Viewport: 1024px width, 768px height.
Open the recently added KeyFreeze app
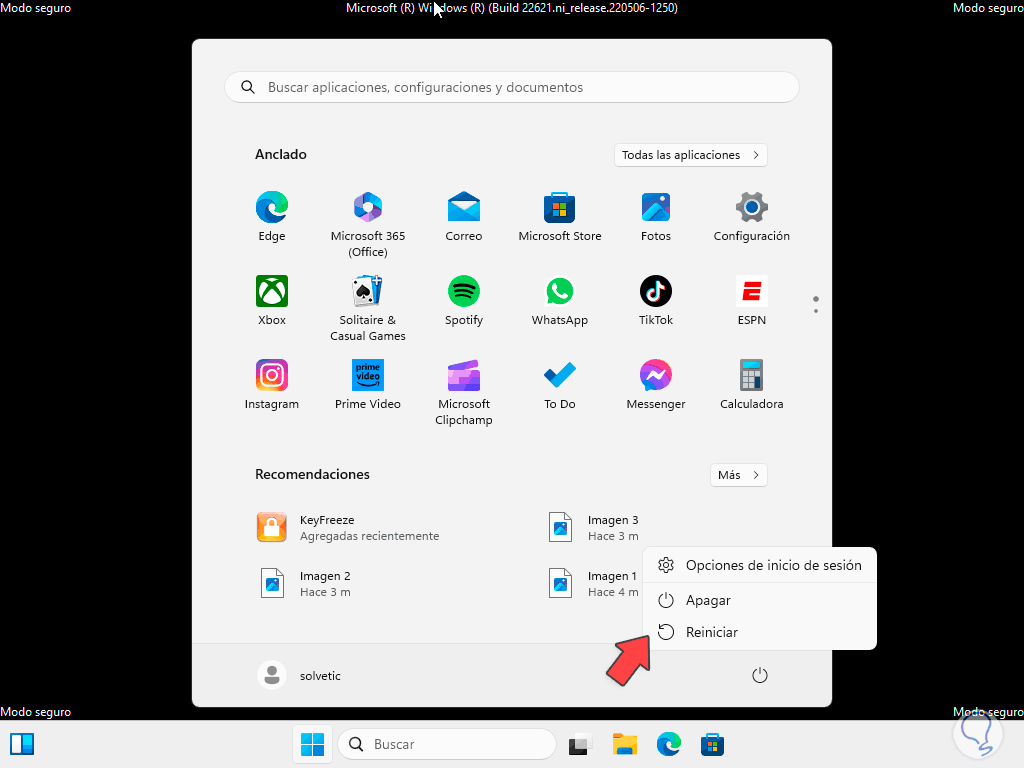(x=330, y=527)
